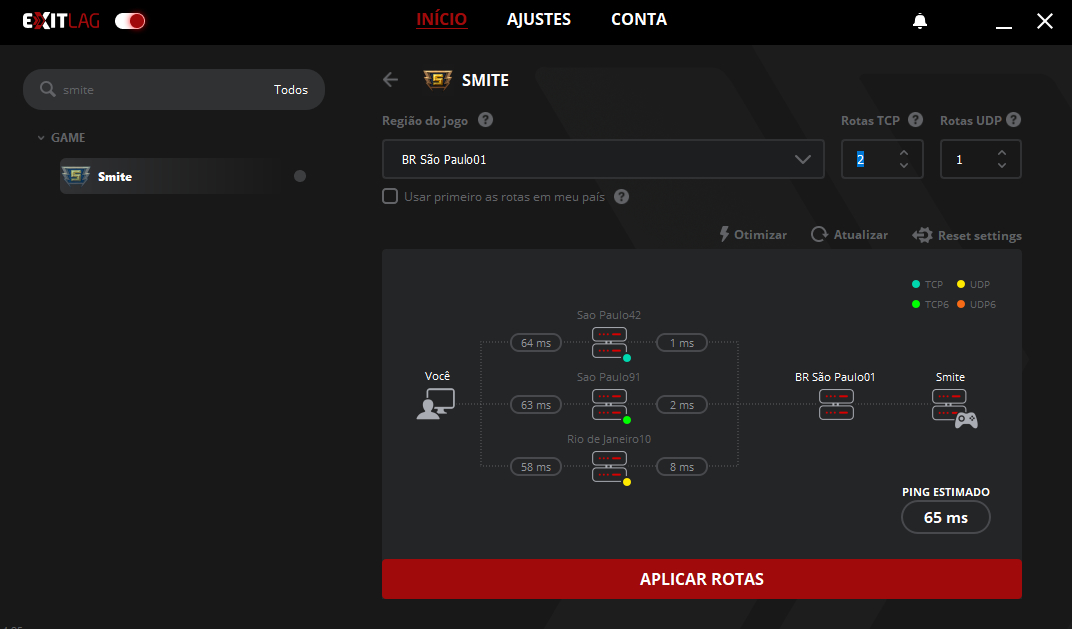Open the Todos filter in search bar
Image resolution: width=1072 pixels, height=629 pixels.
click(x=291, y=90)
